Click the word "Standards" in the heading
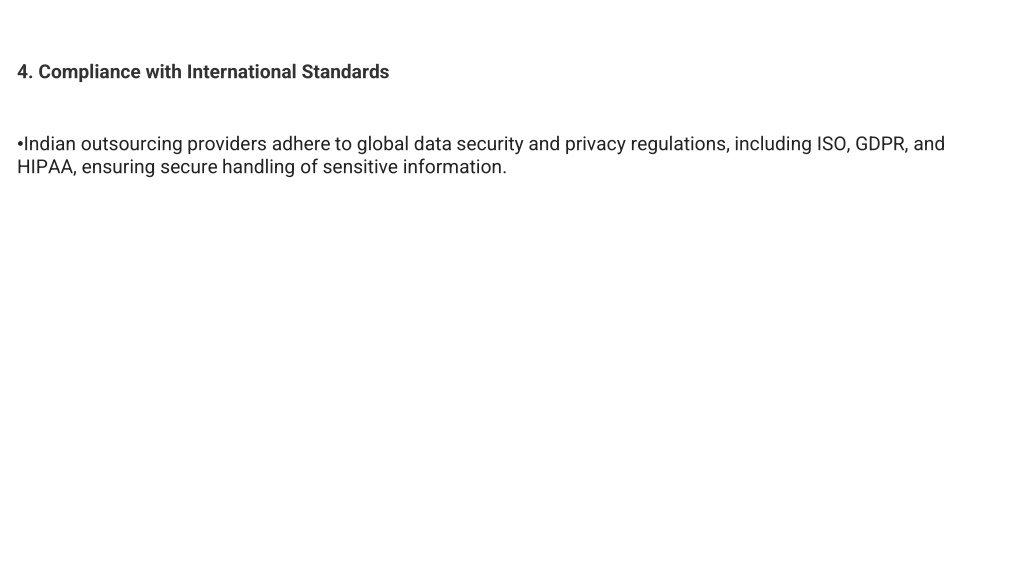1024x576 pixels. 345,72
